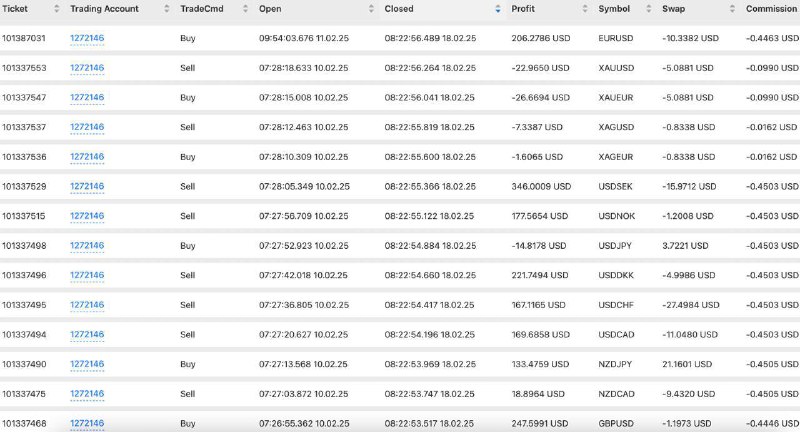Click profit value -22.9650 USD

click(x=540, y=68)
